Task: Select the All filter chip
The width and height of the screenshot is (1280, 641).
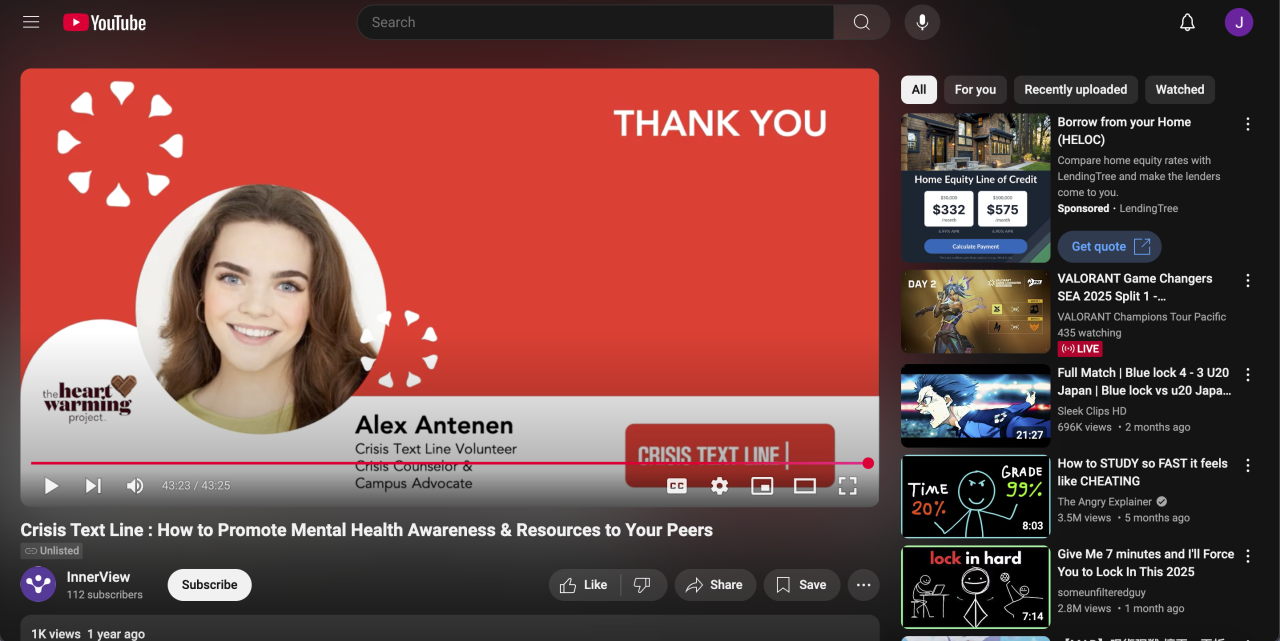Action: click(x=919, y=89)
